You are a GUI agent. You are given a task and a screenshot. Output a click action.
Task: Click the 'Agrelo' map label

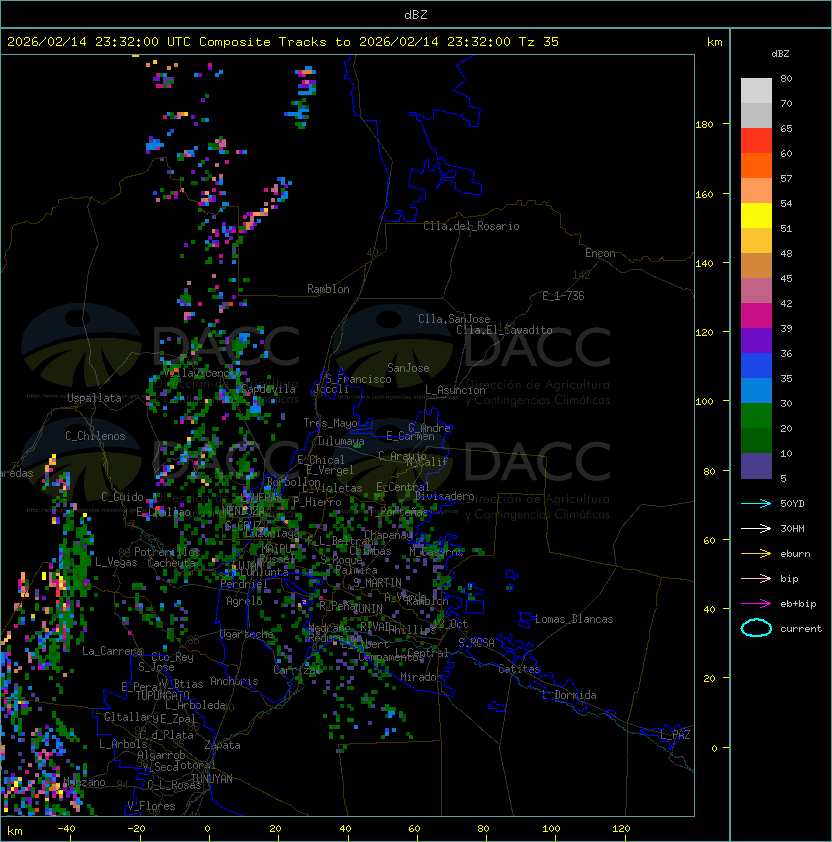click(244, 601)
